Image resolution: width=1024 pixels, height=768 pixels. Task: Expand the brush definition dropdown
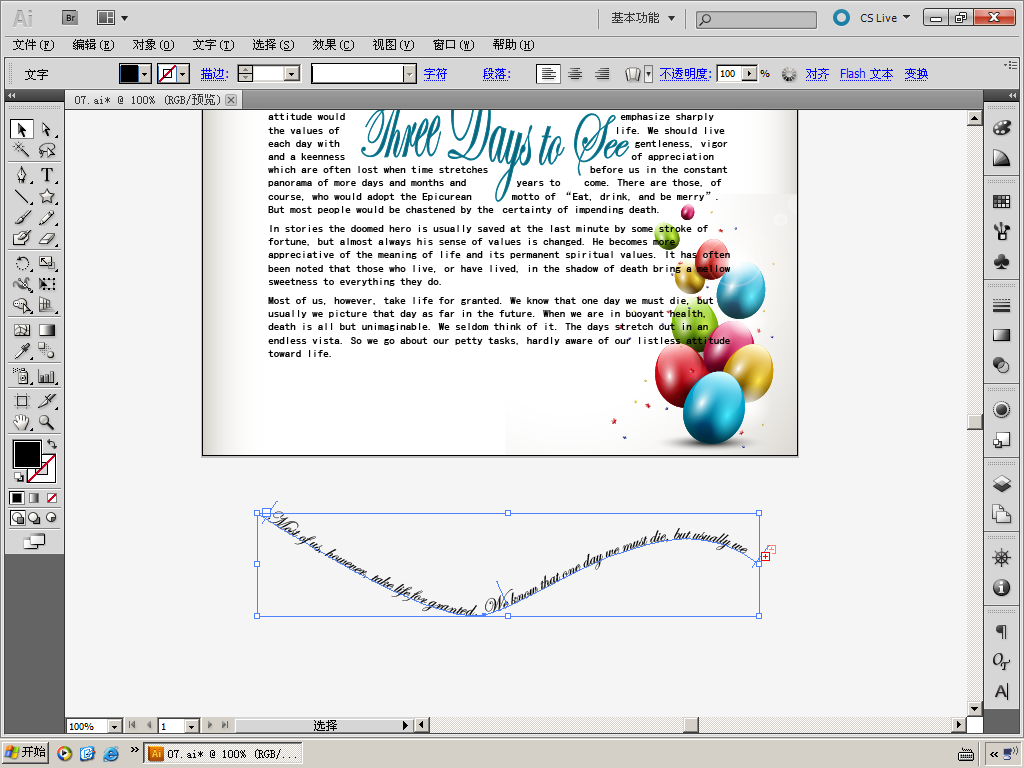[409, 74]
